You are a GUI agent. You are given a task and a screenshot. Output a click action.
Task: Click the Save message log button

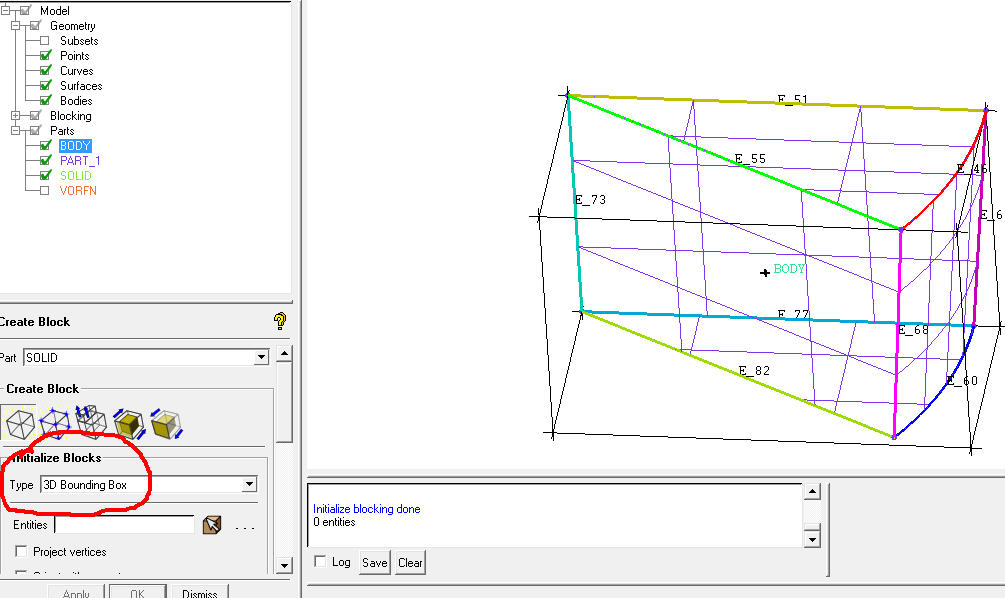pos(374,563)
